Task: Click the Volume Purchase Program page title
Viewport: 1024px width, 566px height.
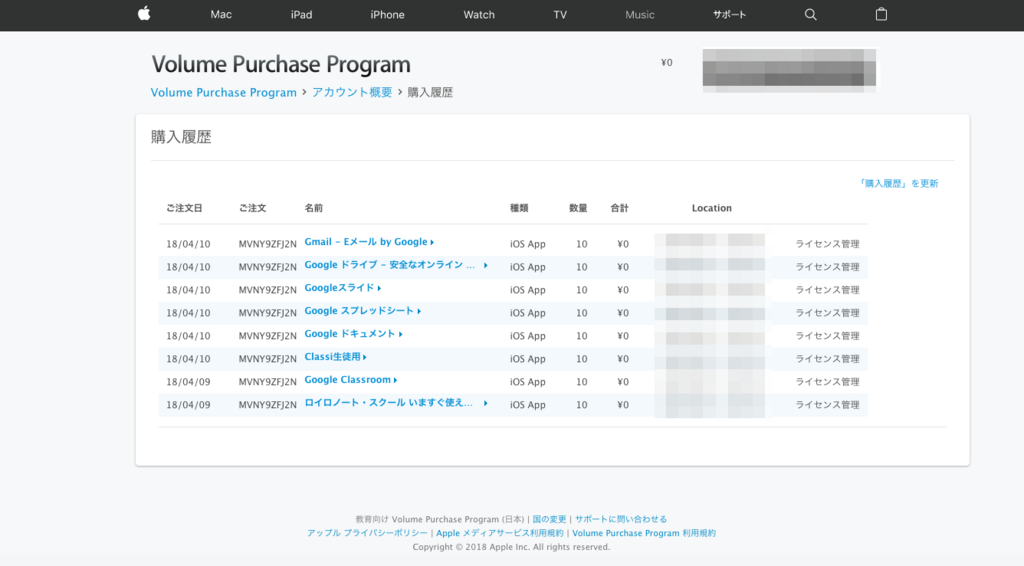Action: tap(281, 65)
